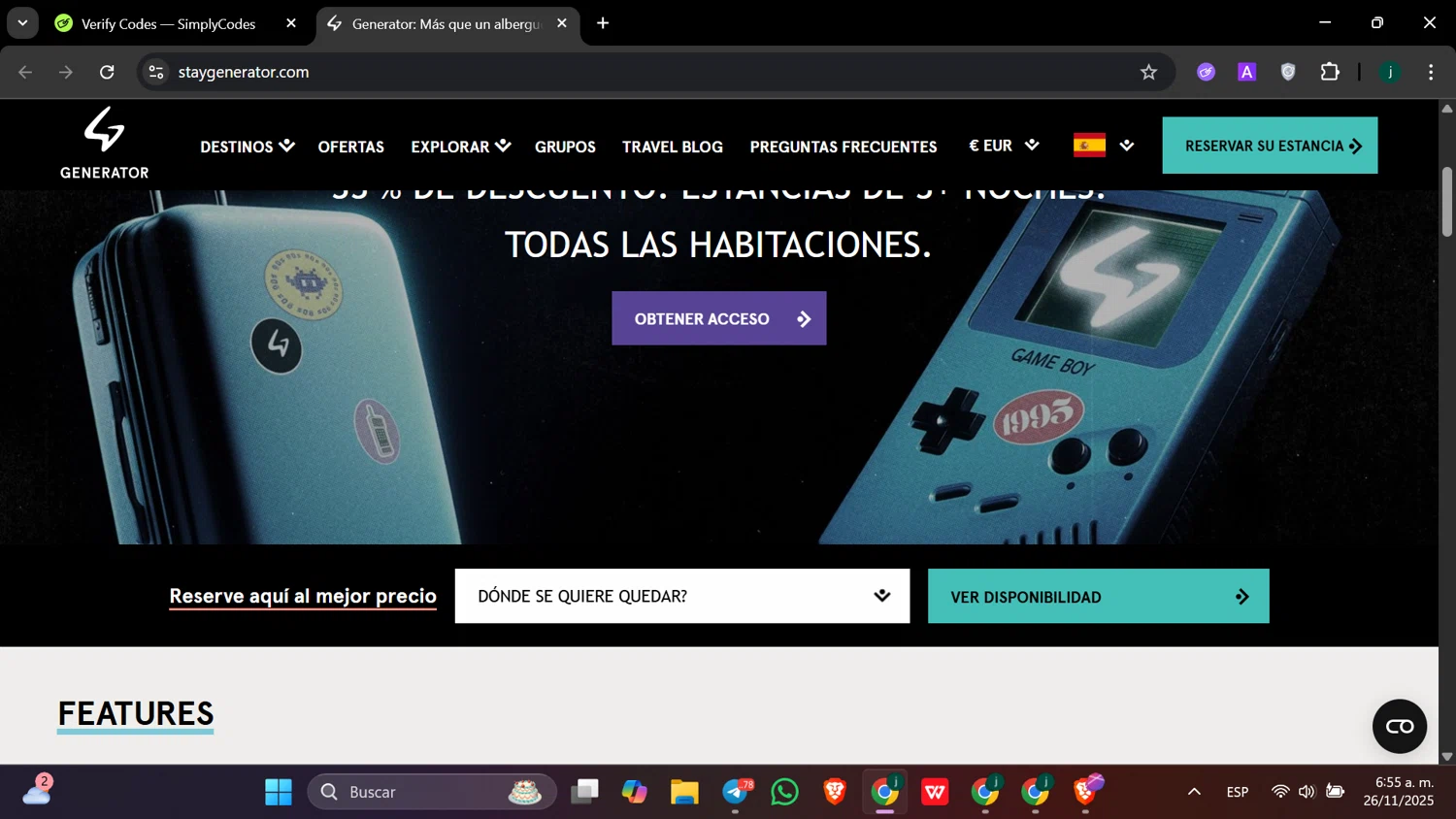Click the 'Reserve aquí al mejor precio' link
Image resolution: width=1456 pixels, height=819 pixels.
point(303,596)
